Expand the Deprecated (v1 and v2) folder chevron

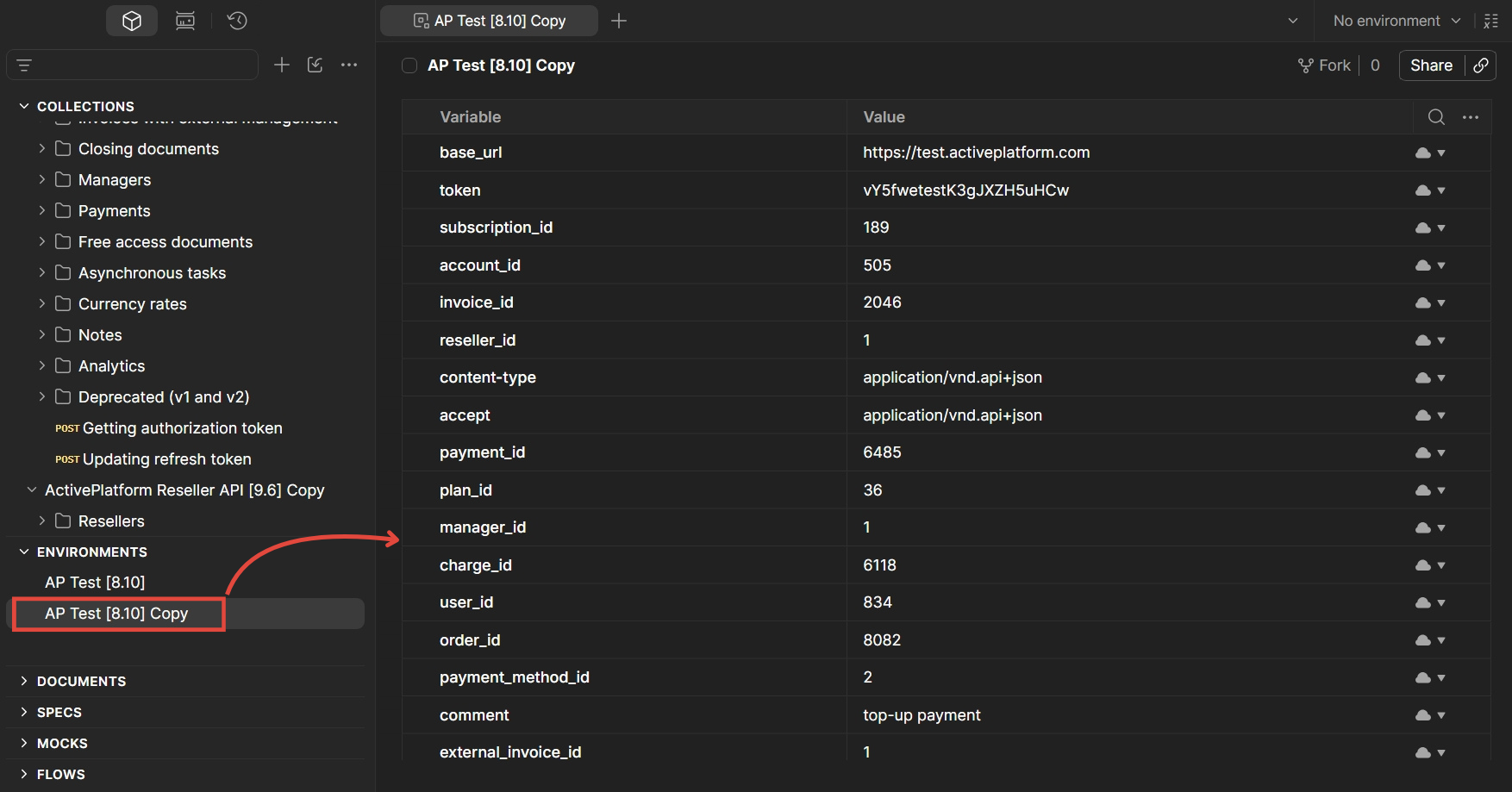pos(41,396)
